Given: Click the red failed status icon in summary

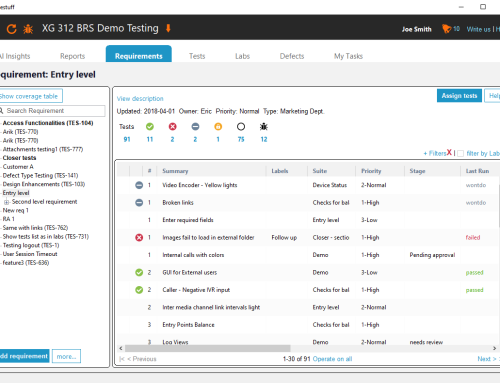Looking at the screenshot, I should pos(172,127).
